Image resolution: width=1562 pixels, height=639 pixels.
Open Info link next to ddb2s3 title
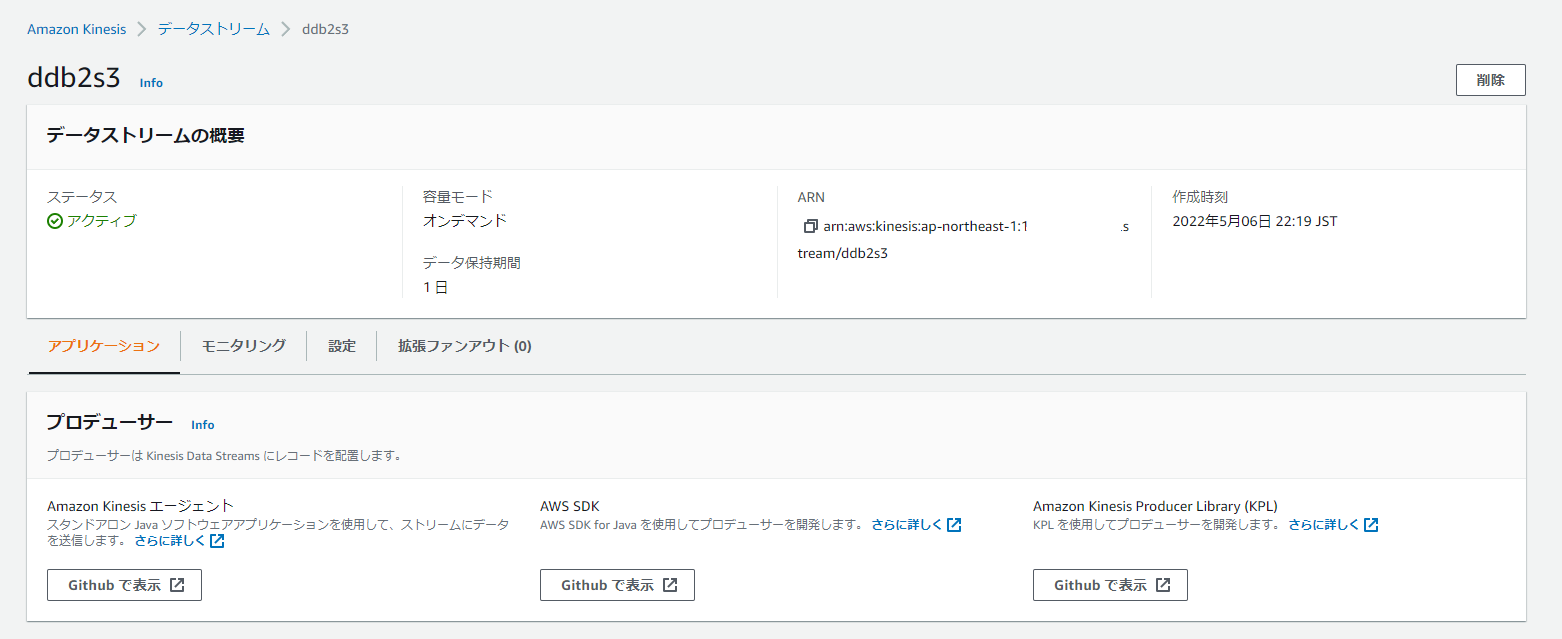coord(151,83)
